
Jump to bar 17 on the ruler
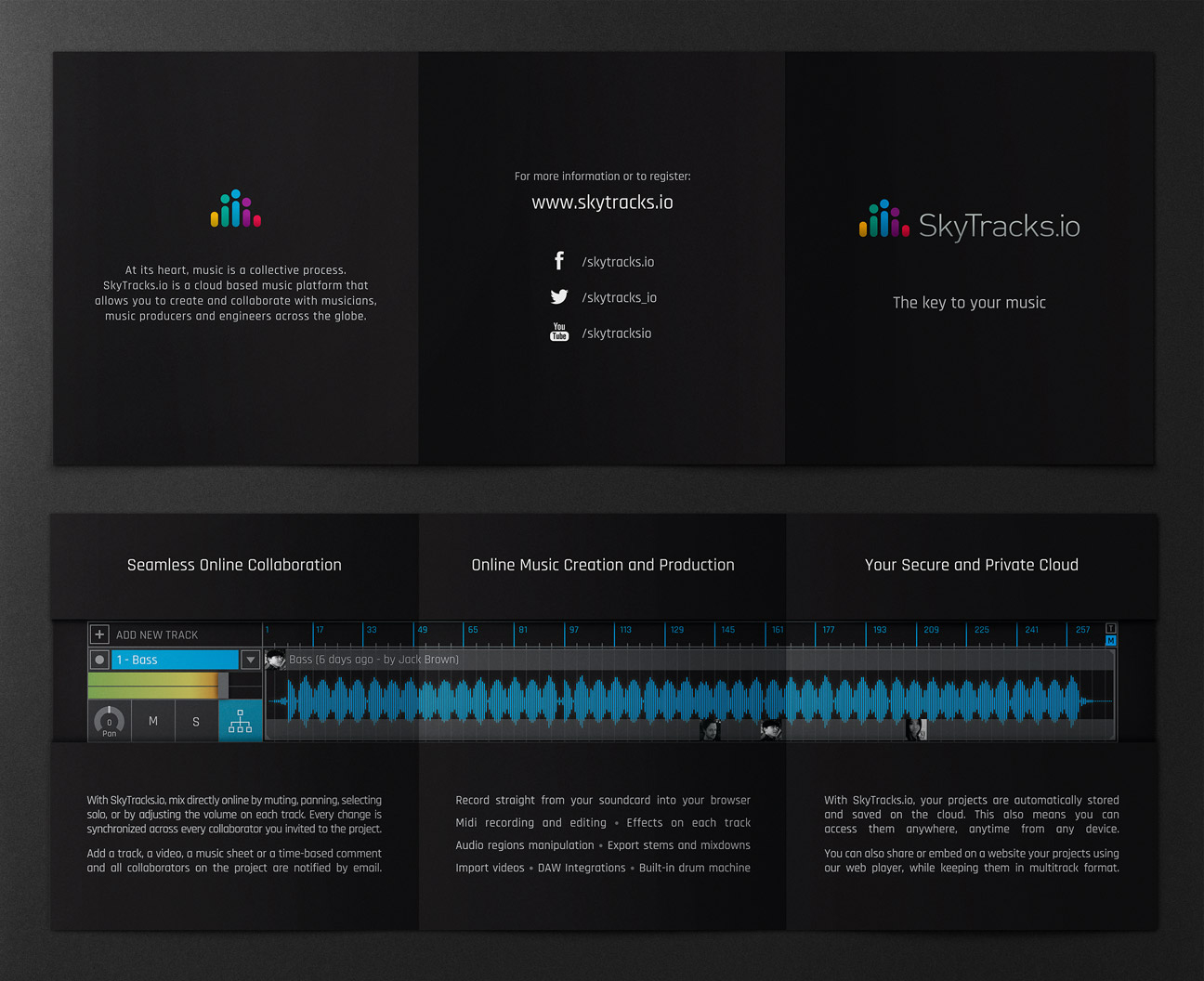(320, 630)
